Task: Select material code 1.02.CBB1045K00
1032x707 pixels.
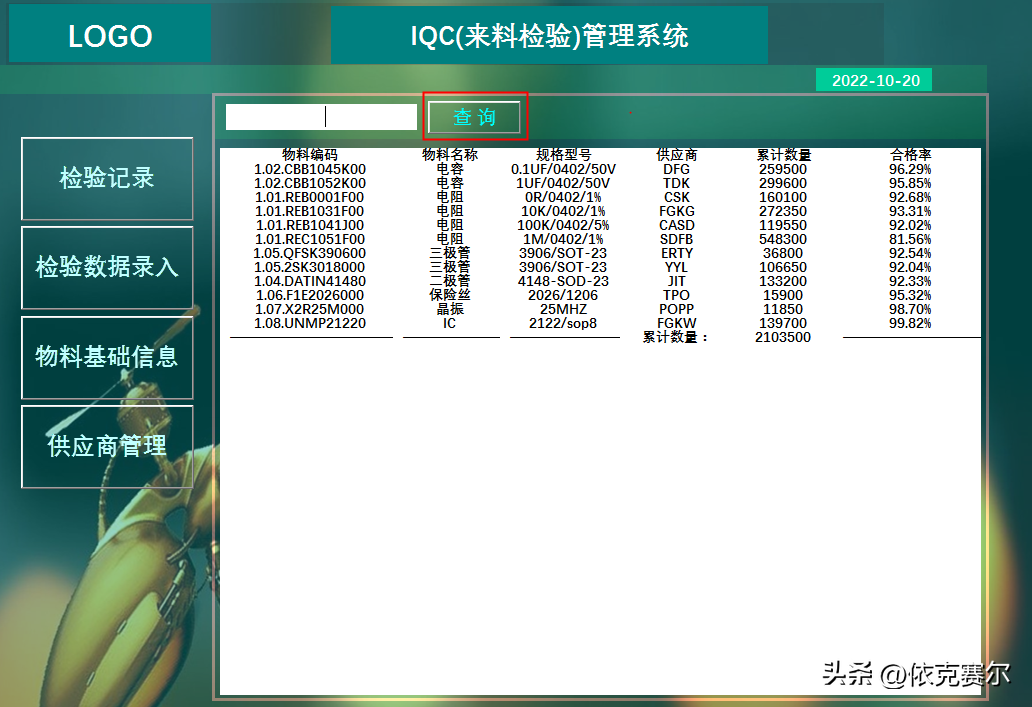Action: click(310, 169)
